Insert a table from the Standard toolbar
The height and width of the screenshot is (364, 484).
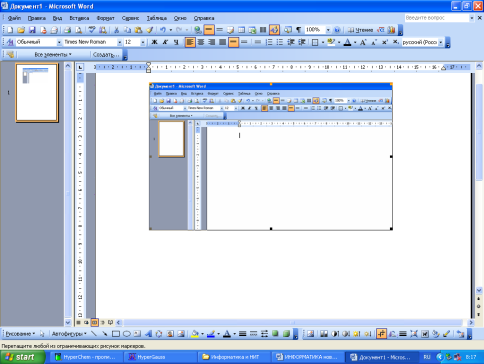[241, 30]
